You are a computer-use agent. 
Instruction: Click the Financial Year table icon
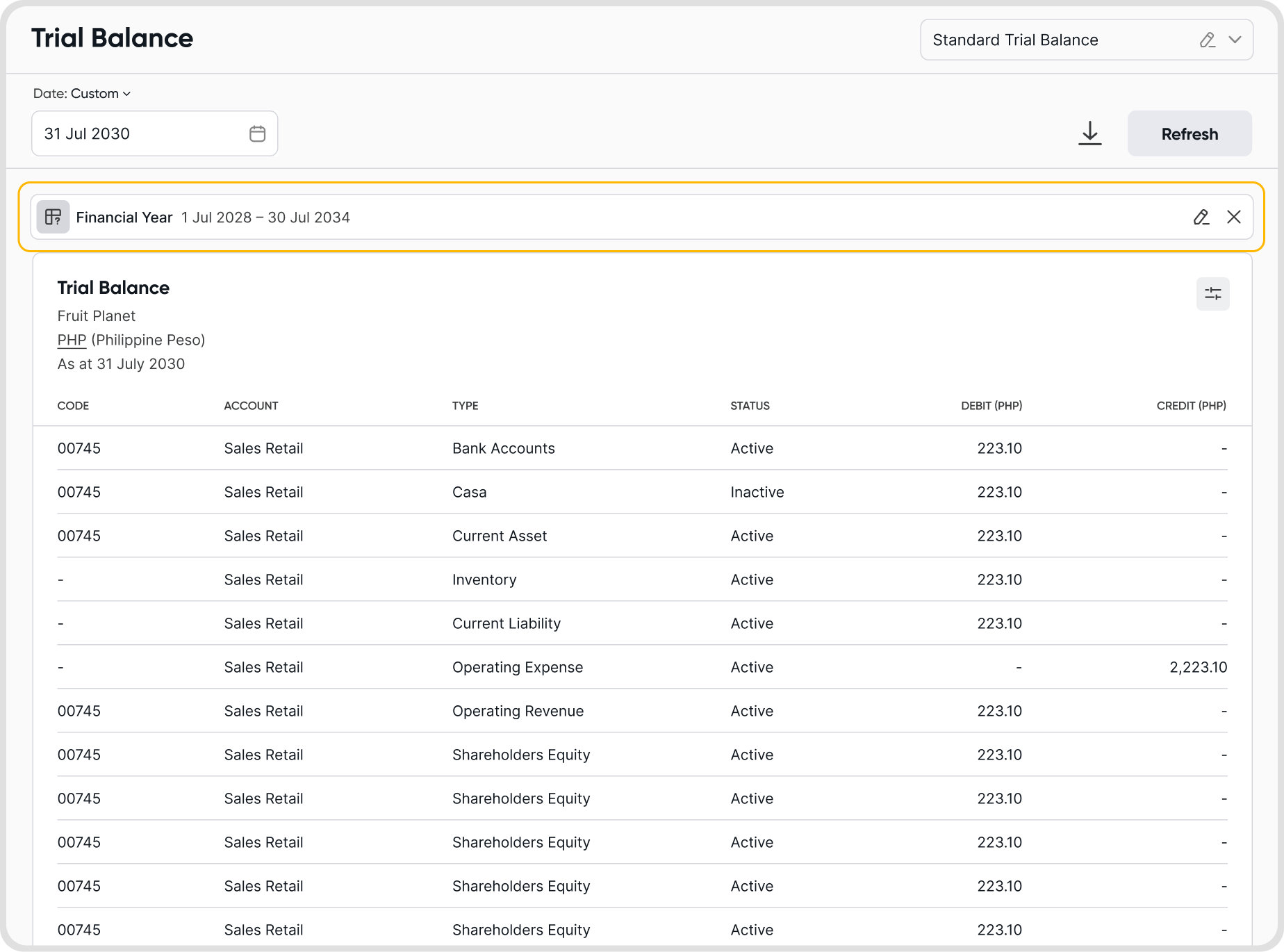53,218
